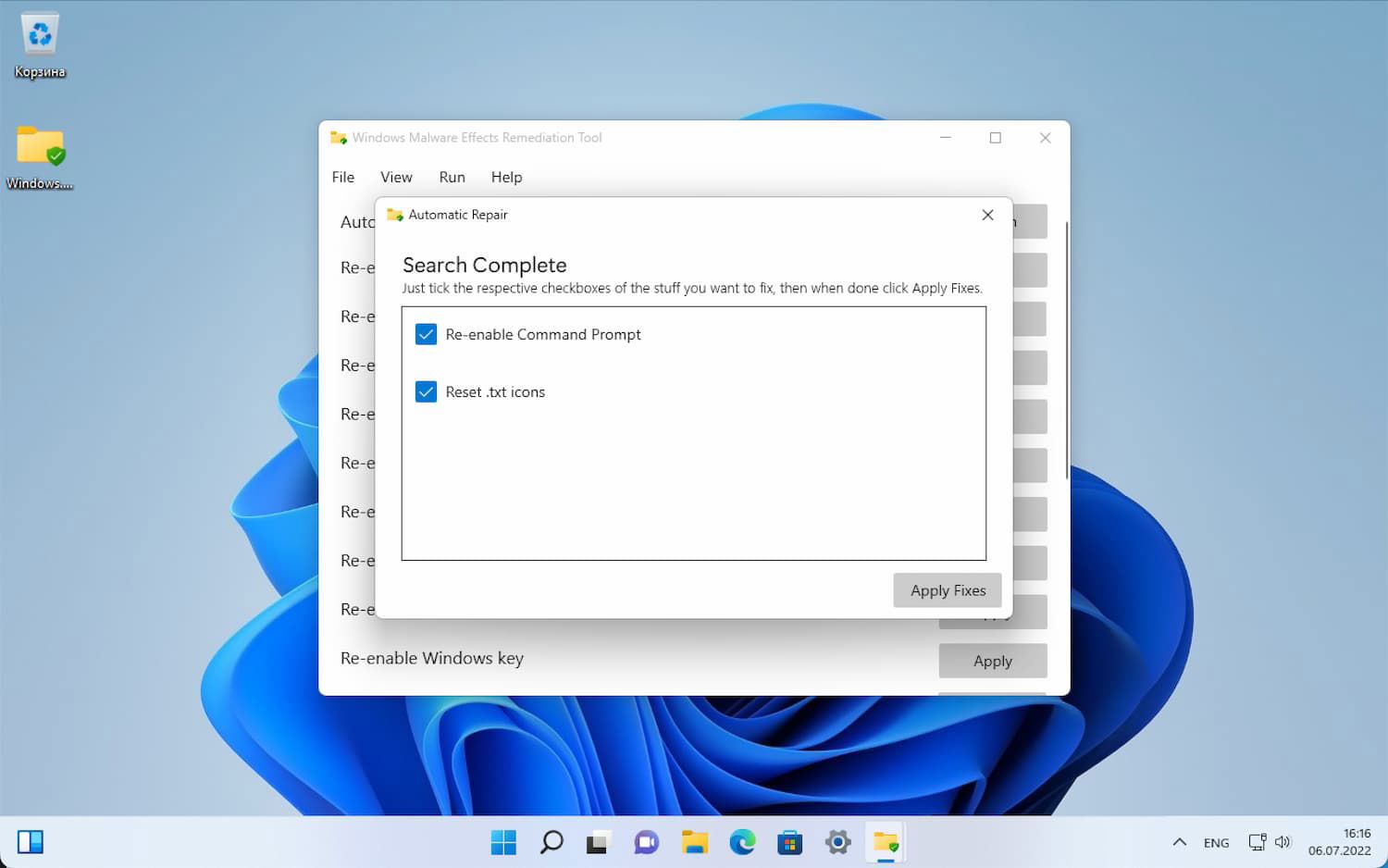Viewport: 1388px width, 868px height.
Task: Select the Windows folder shortcut on desktop
Action: tap(40, 156)
